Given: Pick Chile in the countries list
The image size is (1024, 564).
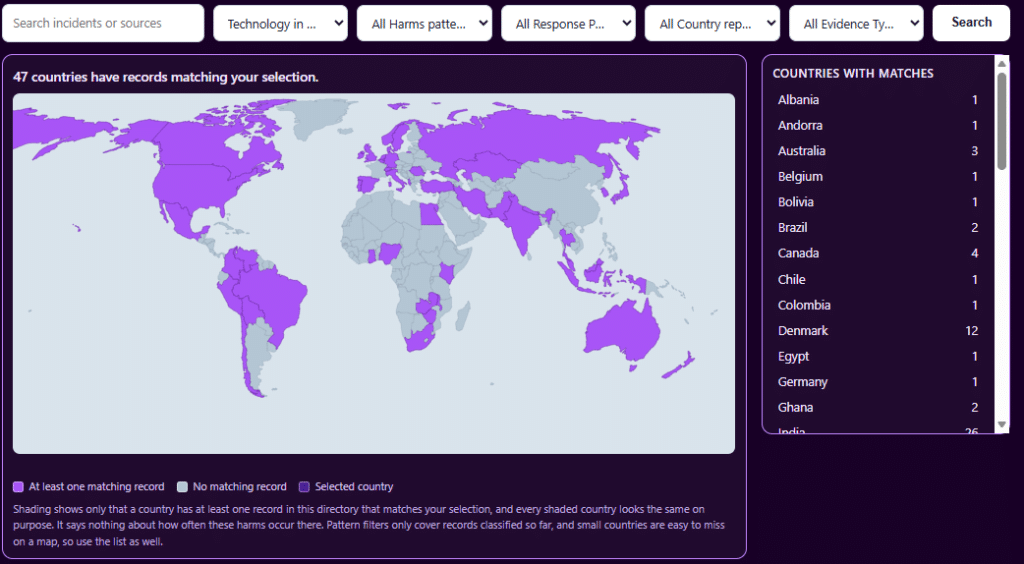Looking at the screenshot, I should pos(878,279).
